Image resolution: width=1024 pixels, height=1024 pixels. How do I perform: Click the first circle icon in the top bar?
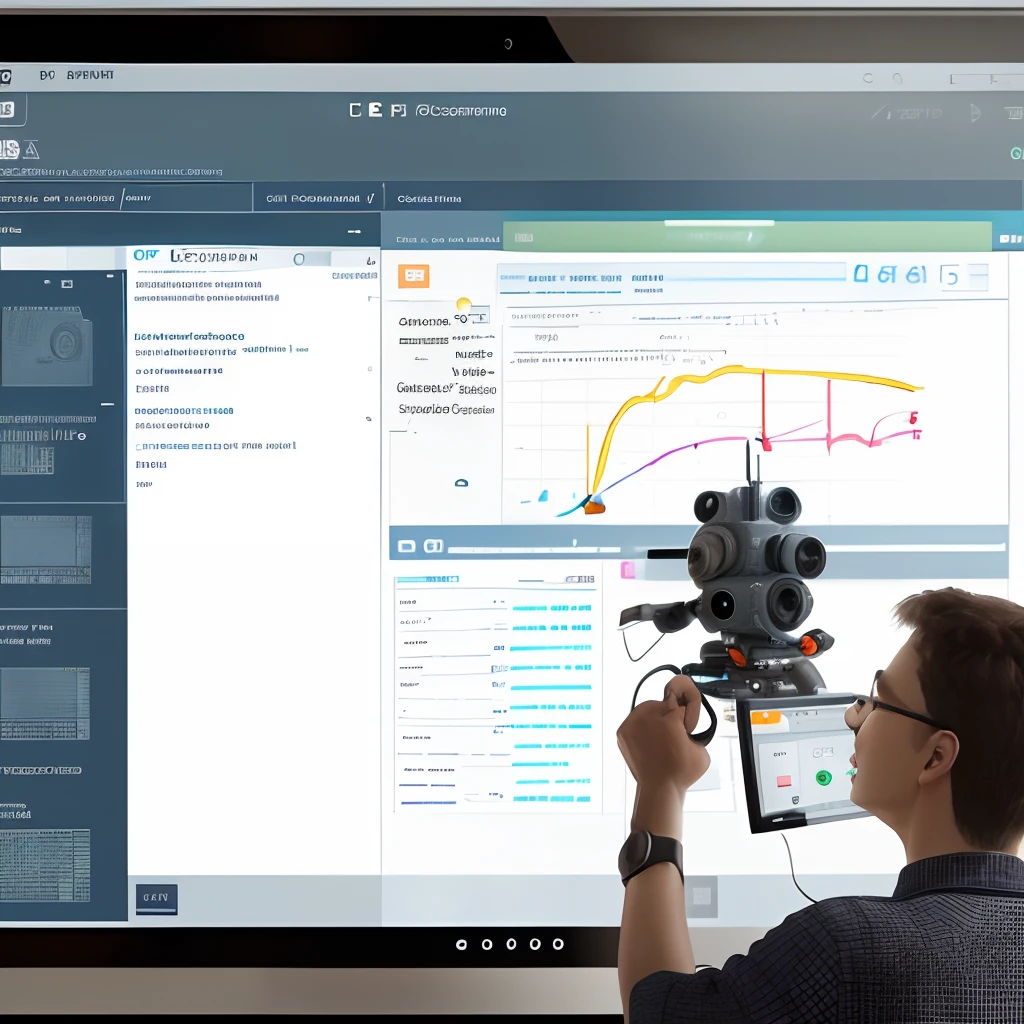click(868, 78)
